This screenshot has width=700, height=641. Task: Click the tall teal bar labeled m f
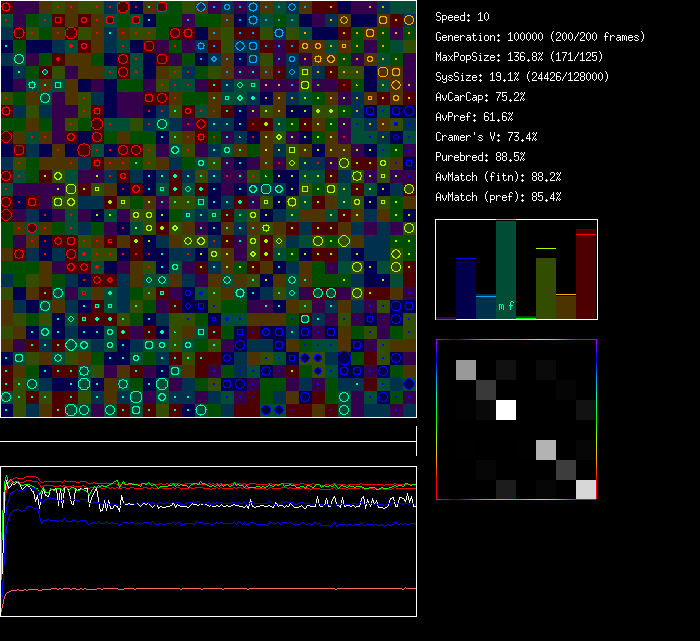[x=506, y=270]
